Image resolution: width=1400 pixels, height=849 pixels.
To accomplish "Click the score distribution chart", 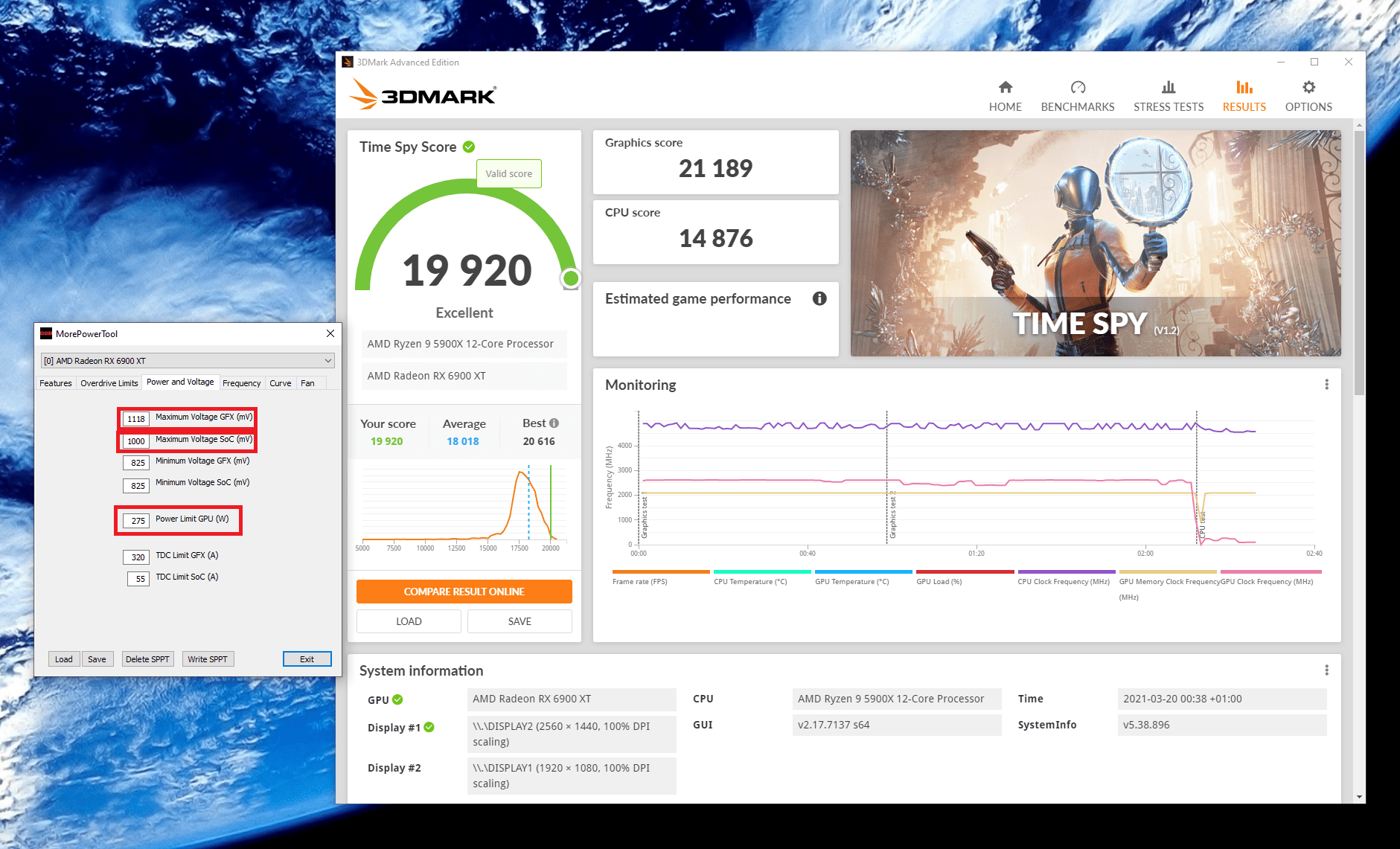I will pyautogui.click(x=464, y=508).
